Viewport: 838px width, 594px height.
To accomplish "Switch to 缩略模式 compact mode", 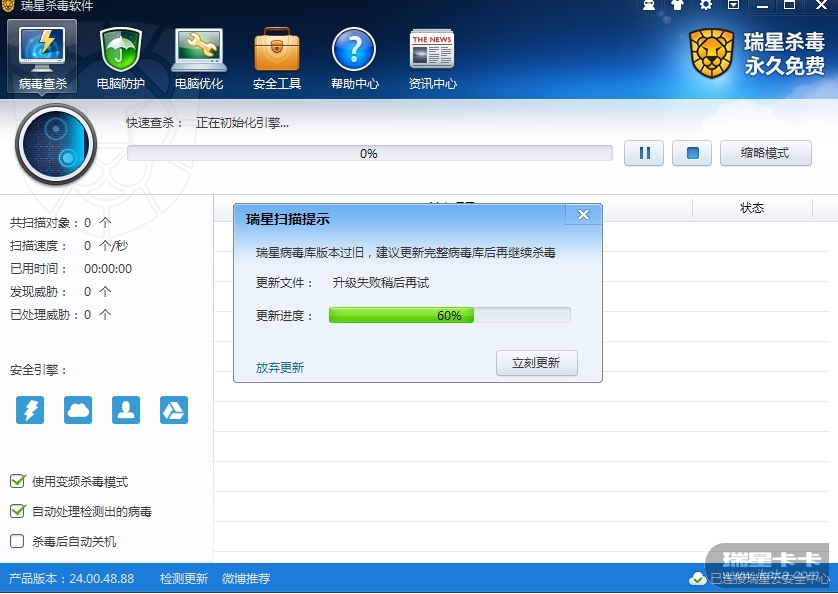I will [765, 153].
